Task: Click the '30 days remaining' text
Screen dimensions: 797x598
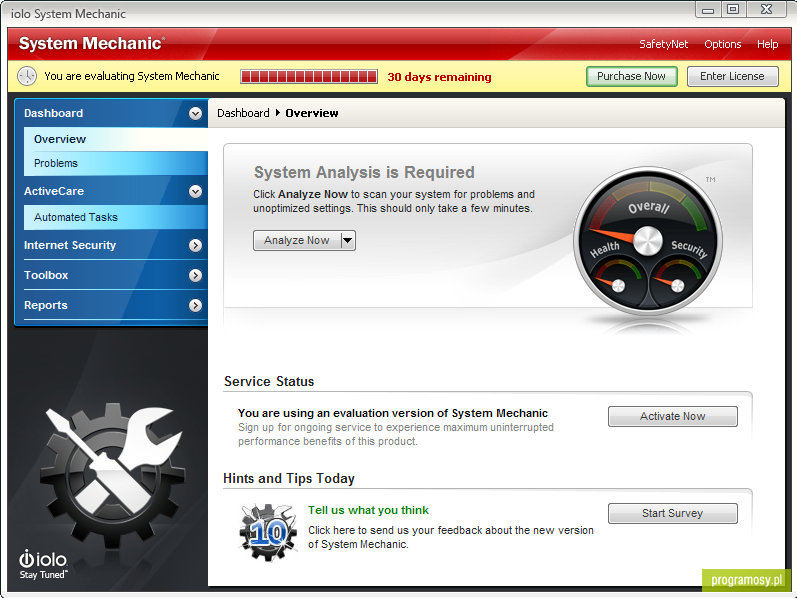Action: (x=439, y=77)
